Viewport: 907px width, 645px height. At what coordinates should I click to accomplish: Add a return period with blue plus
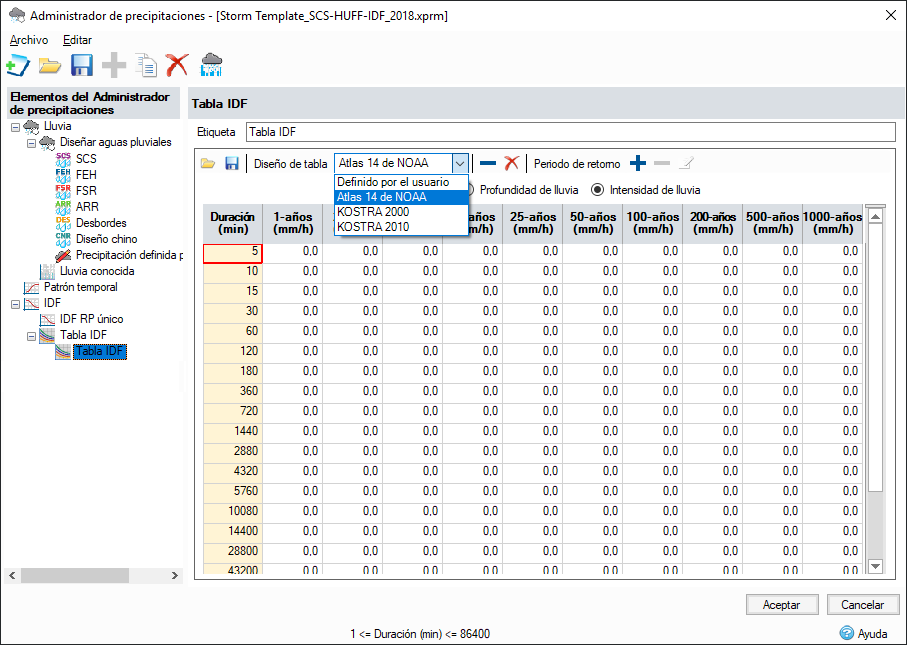pyautogui.click(x=638, y=164)
